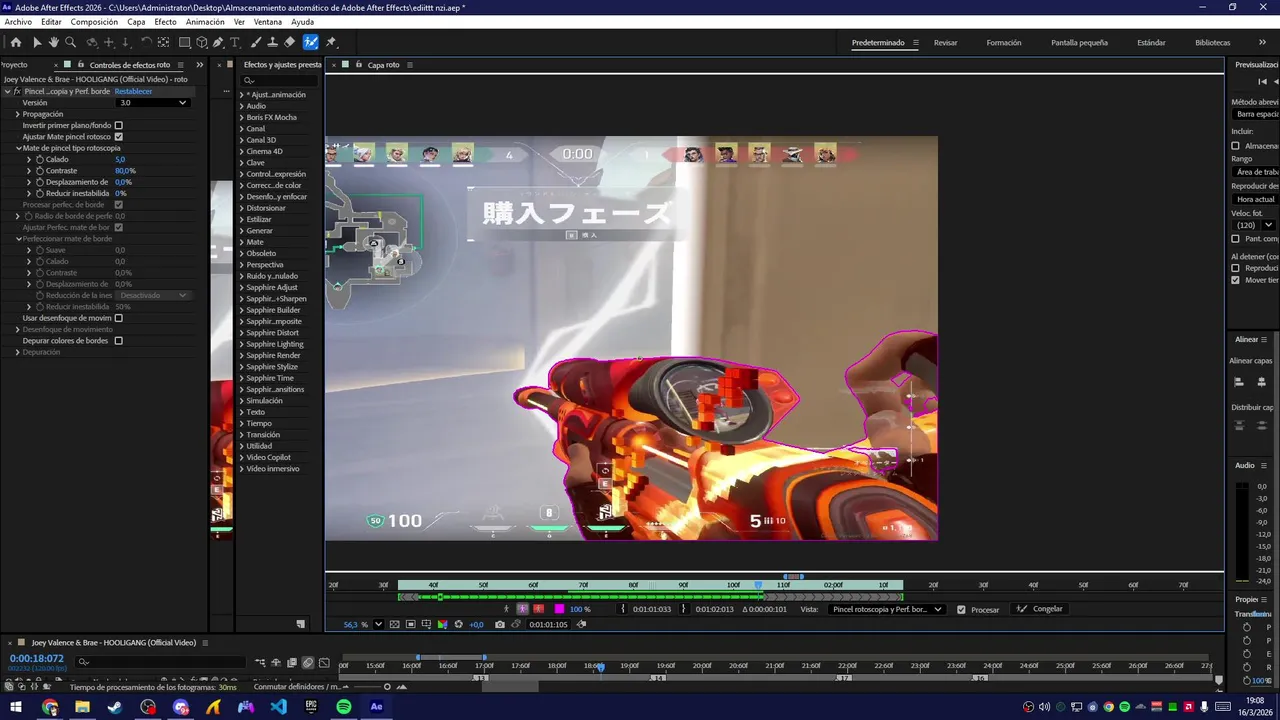
Task: Expand the Distorsionar effects category
Action: click(x=241, y=208)
